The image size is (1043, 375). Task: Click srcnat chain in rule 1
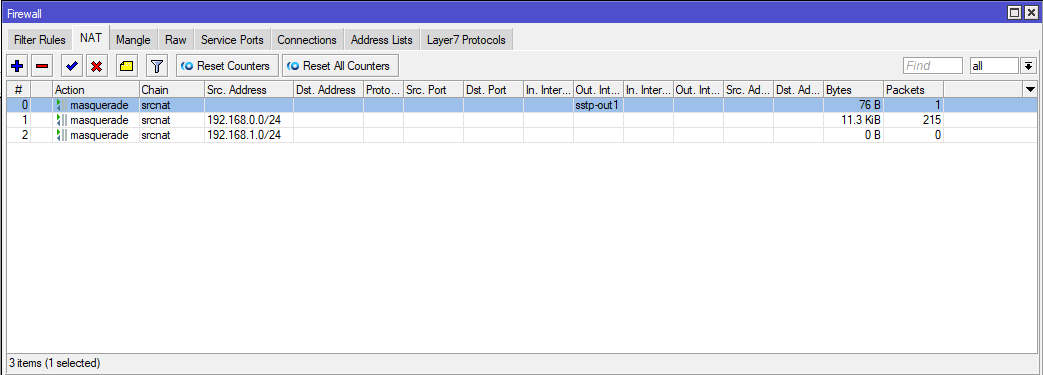155,120
